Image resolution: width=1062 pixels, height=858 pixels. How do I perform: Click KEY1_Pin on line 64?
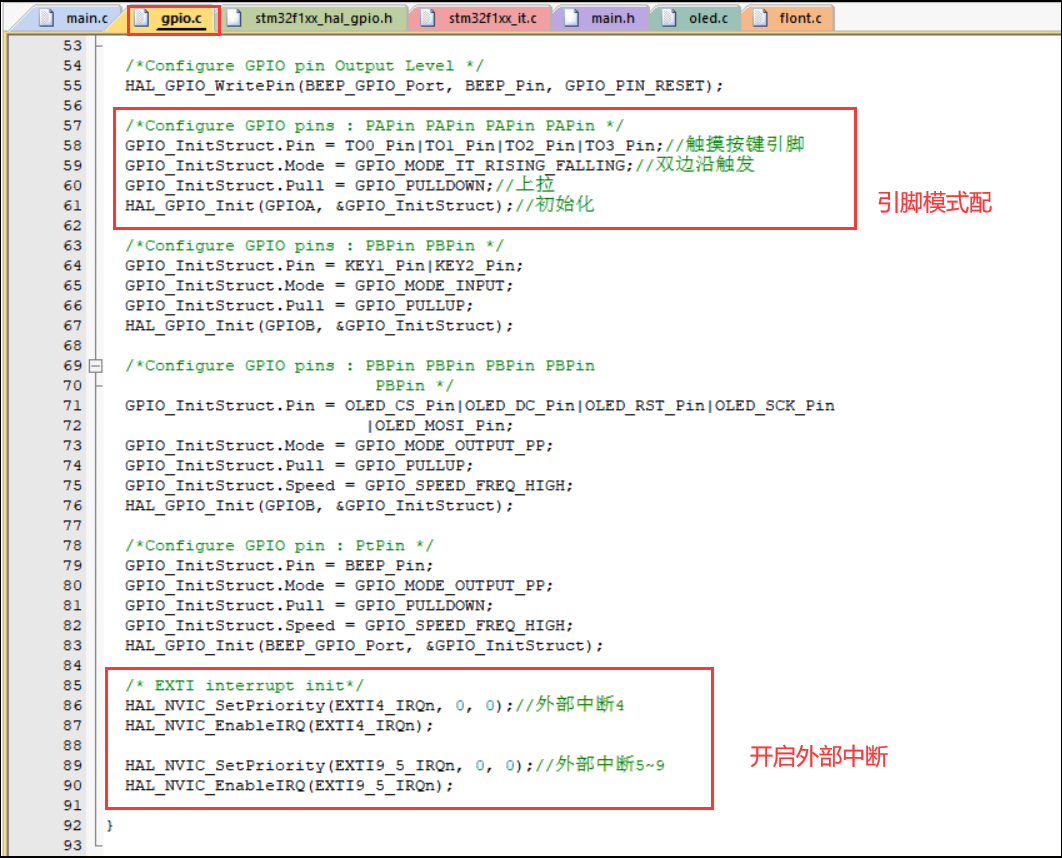click(385, 265)
